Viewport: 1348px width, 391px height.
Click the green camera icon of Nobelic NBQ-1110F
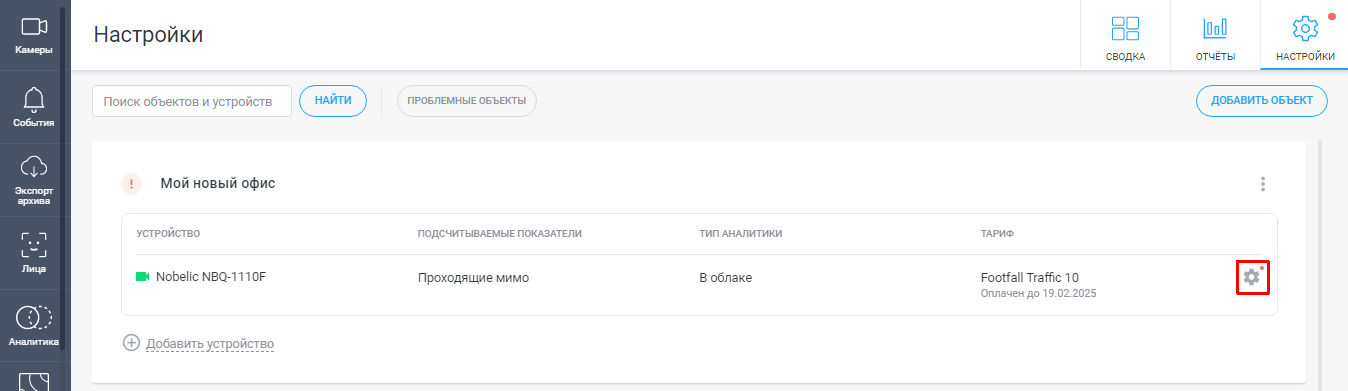tap(142, 277)
